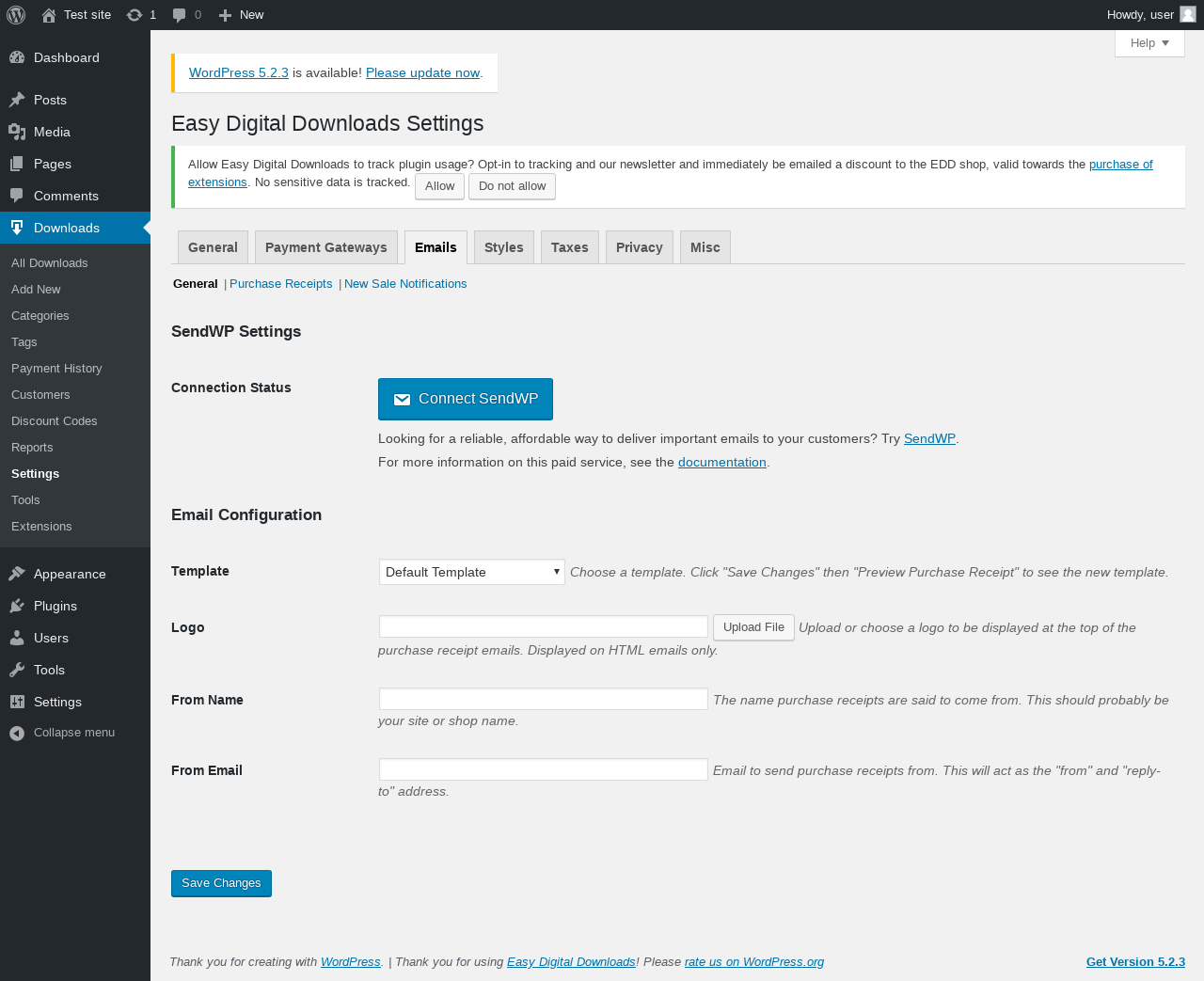Open Discount Codes submenu item
Image resolution: width=1204 pixels, height=981 pixels.
75,421
